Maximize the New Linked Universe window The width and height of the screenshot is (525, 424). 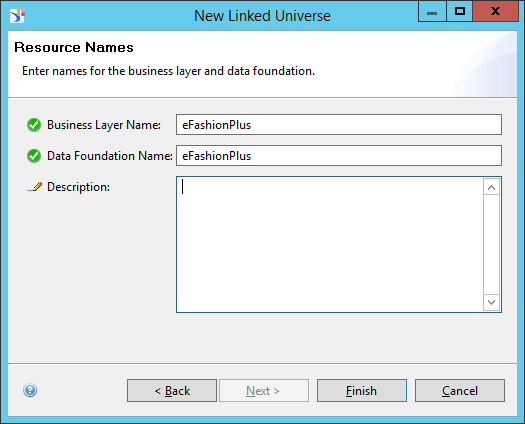(x=460, y=11)
